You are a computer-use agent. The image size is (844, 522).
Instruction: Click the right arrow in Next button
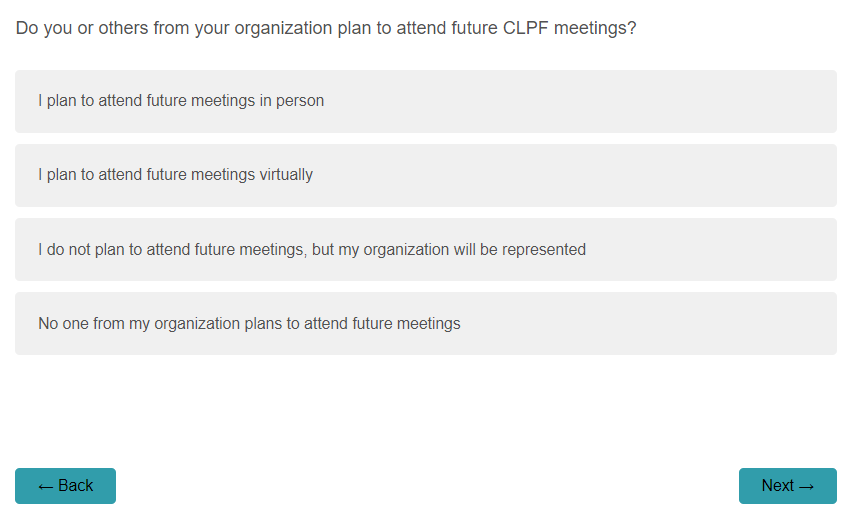point(806,486)
